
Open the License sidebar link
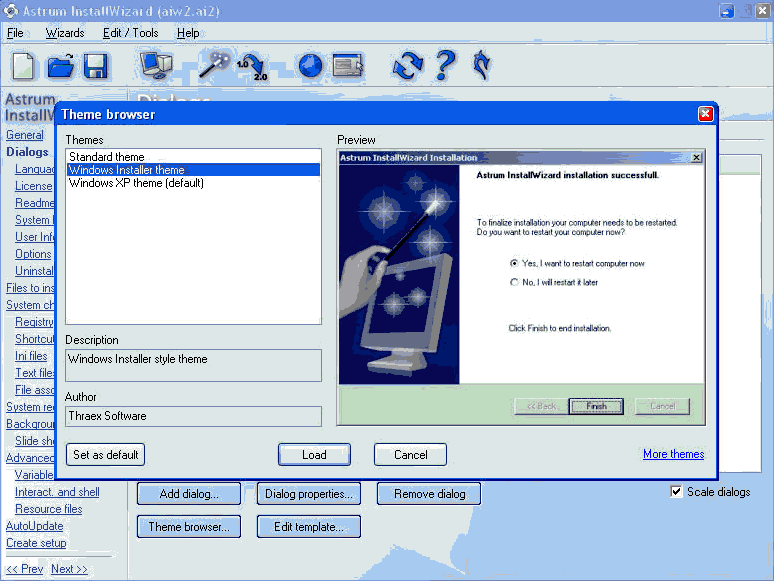34,186
